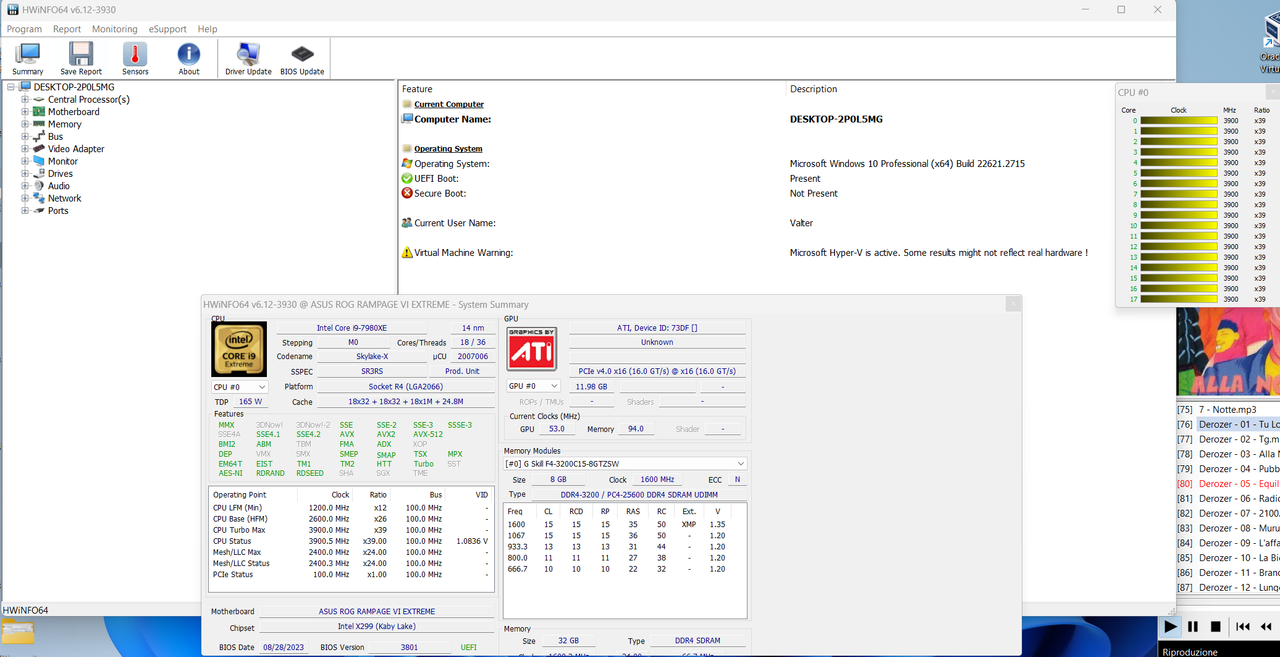1280x657 pixels.
Task: Click the Monitor tree icon
Action: point(39,161)
